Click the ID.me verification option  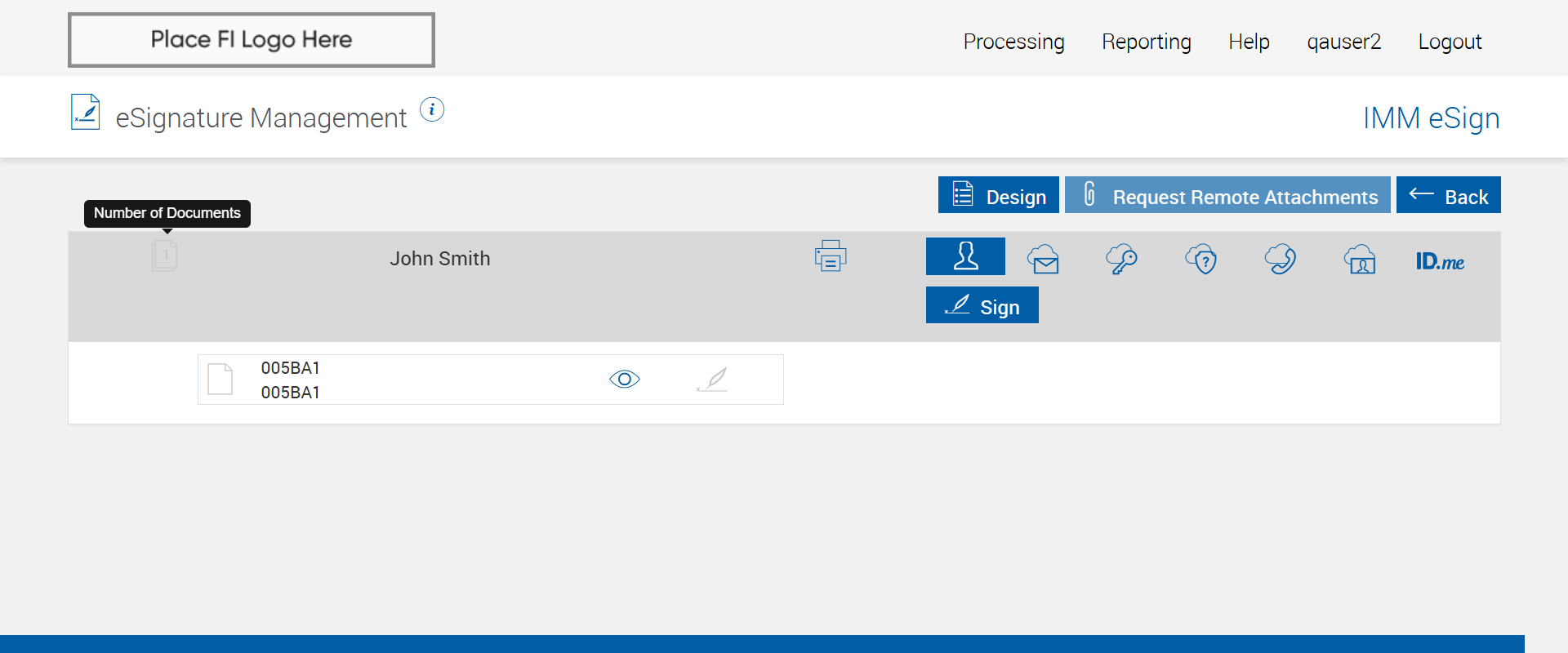tap(1439, 261)
